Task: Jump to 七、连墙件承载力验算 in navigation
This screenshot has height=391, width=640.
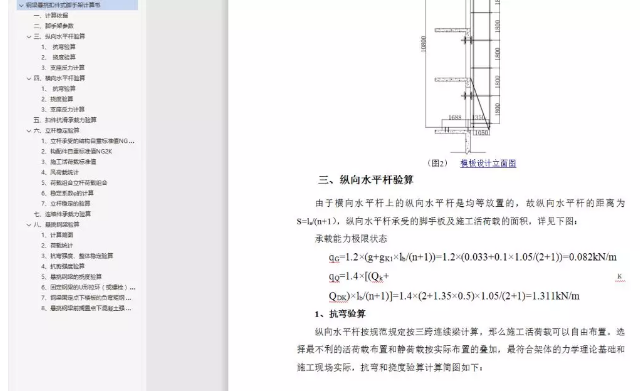Action: [x=62, y=214]
